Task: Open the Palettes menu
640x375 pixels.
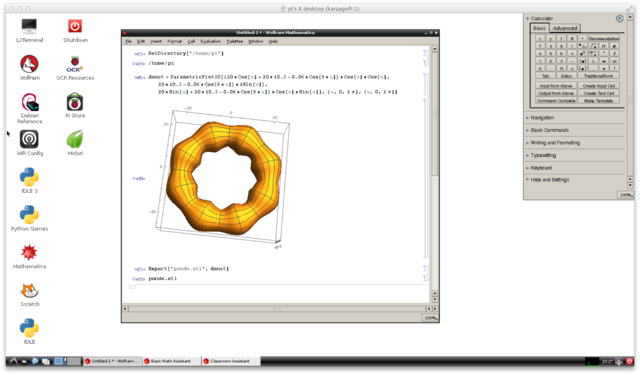Action: point(235,41)
